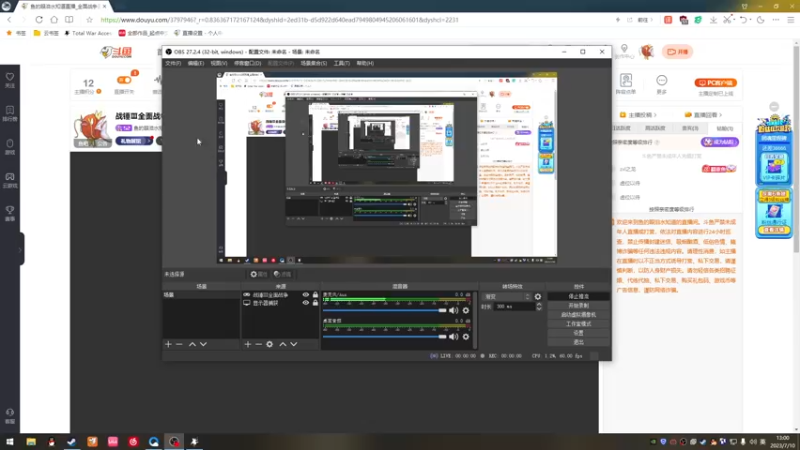Go to browser home page
Screen dimensions: 800x450
[x=54, y=20]
